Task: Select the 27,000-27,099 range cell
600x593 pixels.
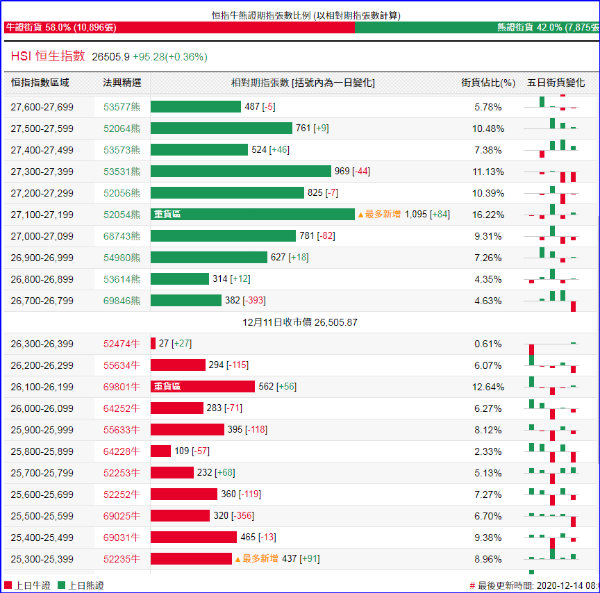Action: pyautogui.click(x=42, y=236)
